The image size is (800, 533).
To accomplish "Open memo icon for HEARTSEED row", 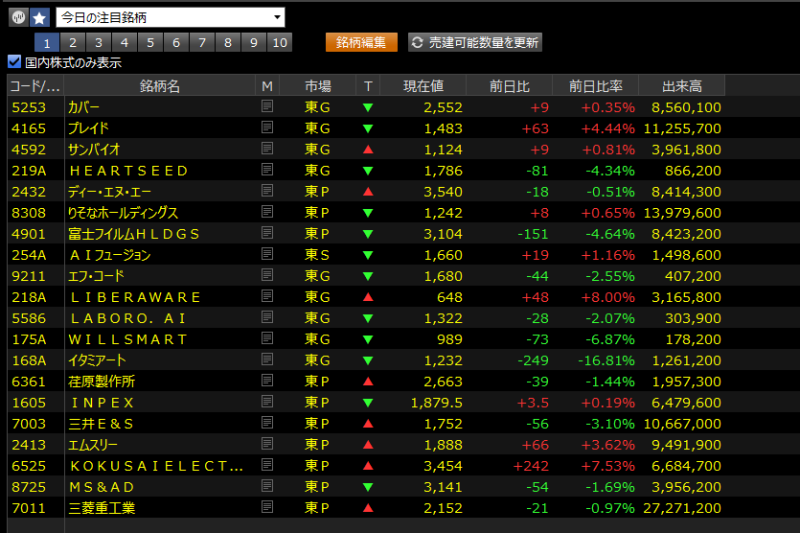I will (x=267, y=169).
